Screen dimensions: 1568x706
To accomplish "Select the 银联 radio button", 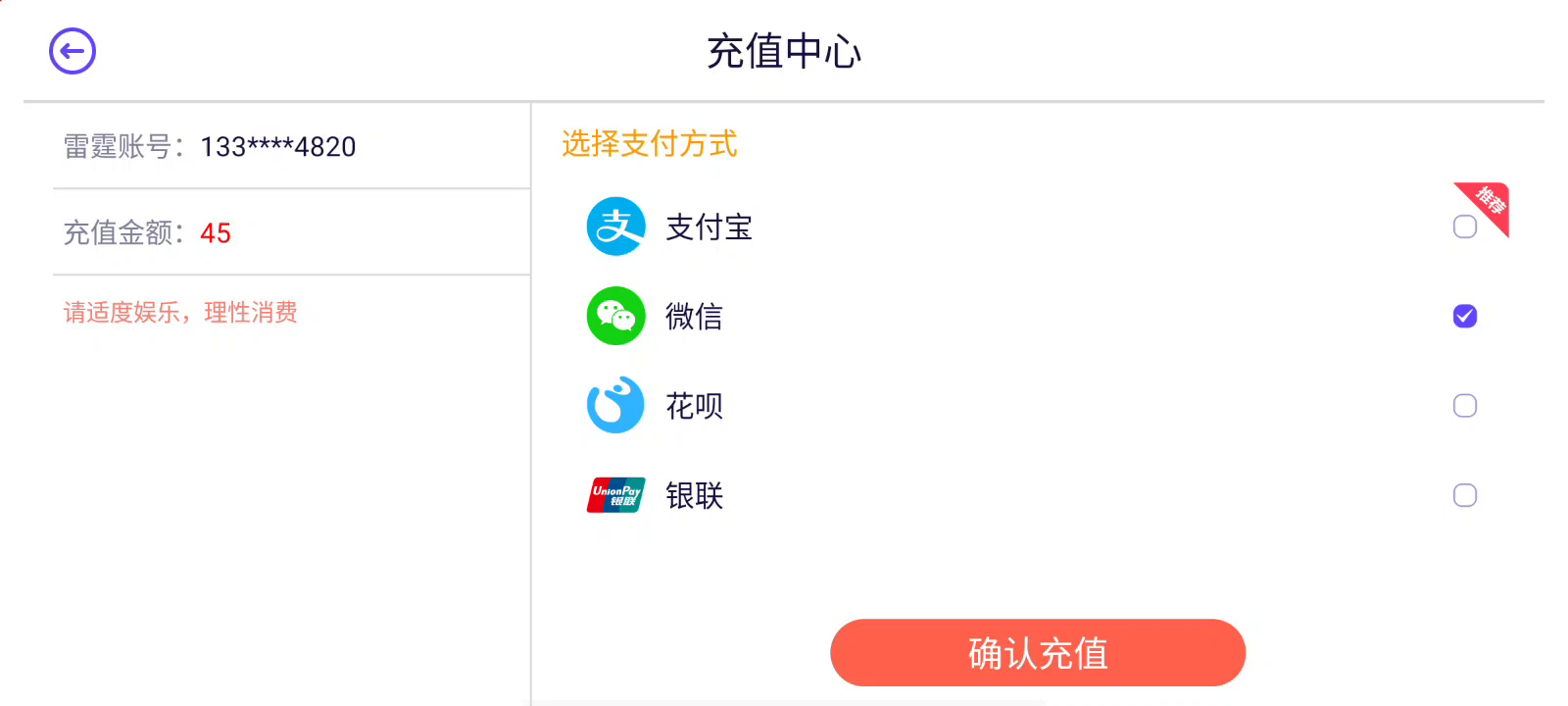I will coord(1465,495).
